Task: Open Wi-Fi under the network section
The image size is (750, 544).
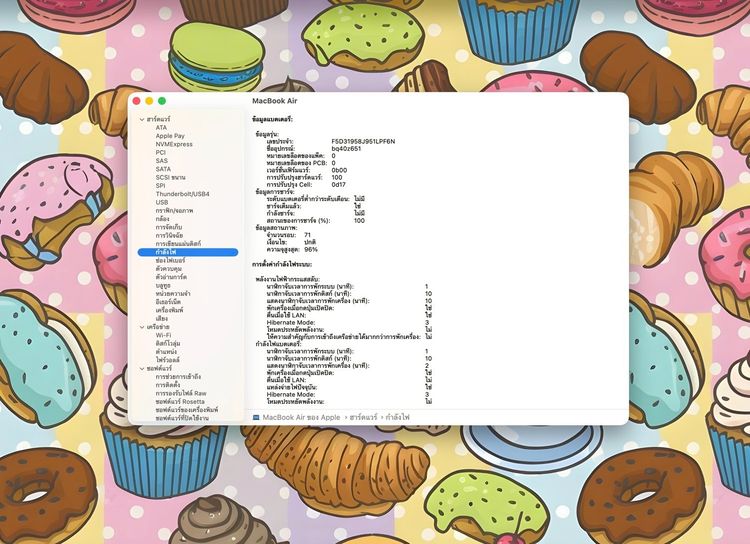Action: click(x=163, y=335)
